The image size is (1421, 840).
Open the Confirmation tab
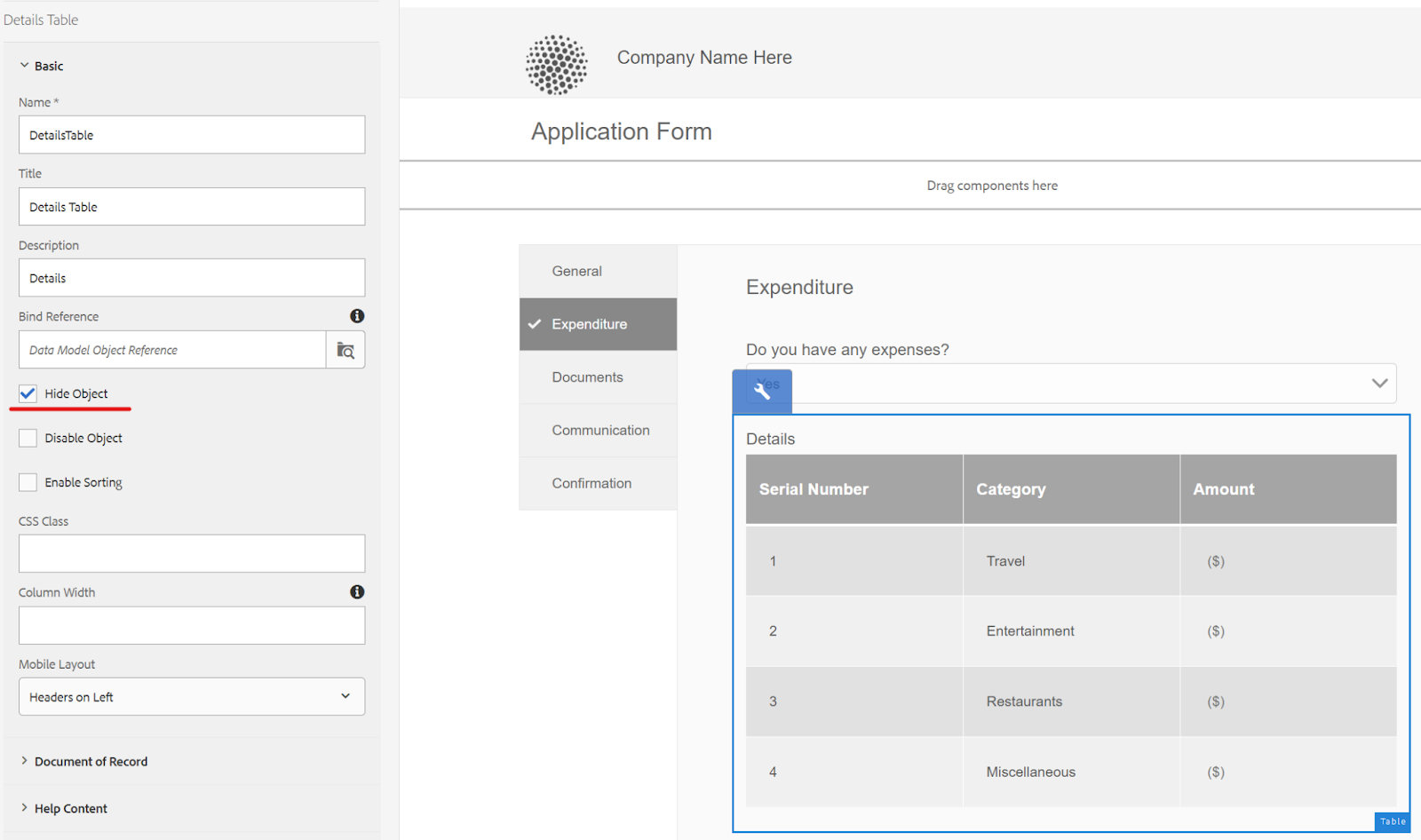point(598,483)
